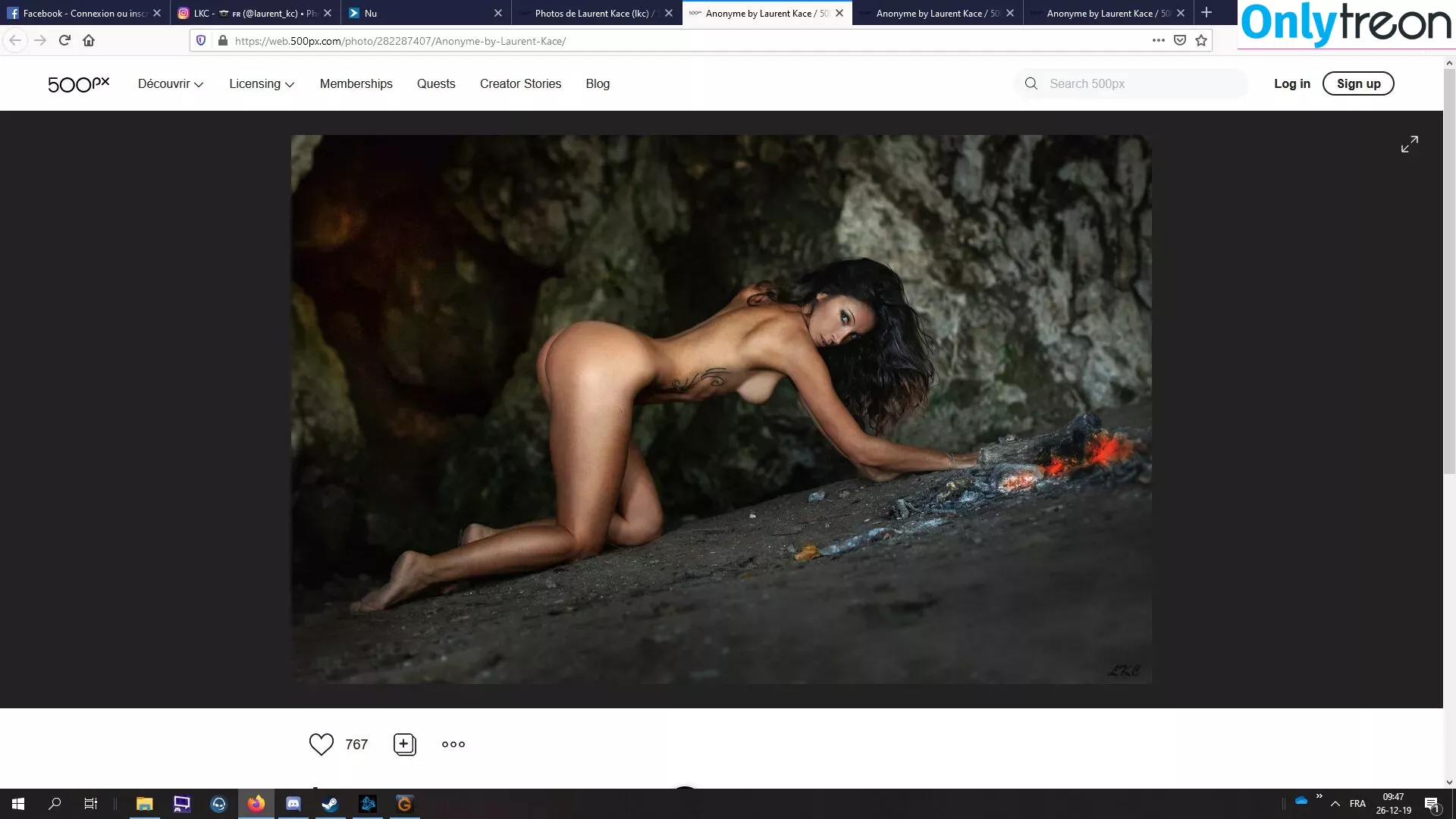Expand photo to fullscreen view
The width and height of the screenshot is (1456, 819).
(x=1410, y=144)
